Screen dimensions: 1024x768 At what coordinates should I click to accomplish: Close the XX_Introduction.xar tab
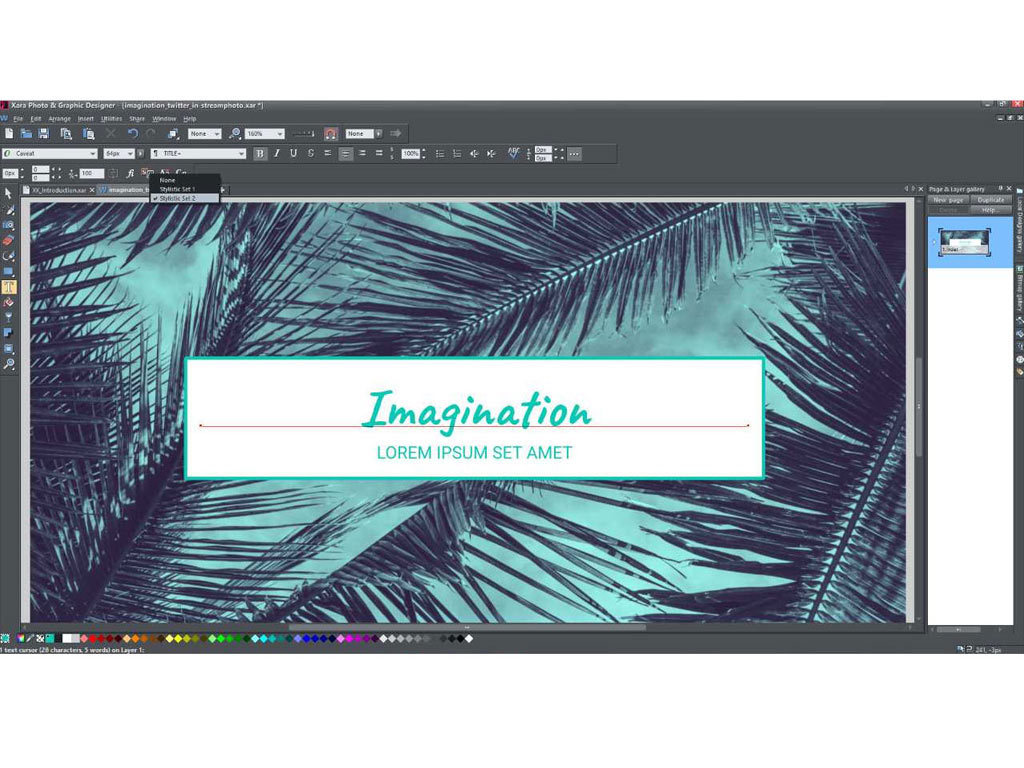click(92, 190)
